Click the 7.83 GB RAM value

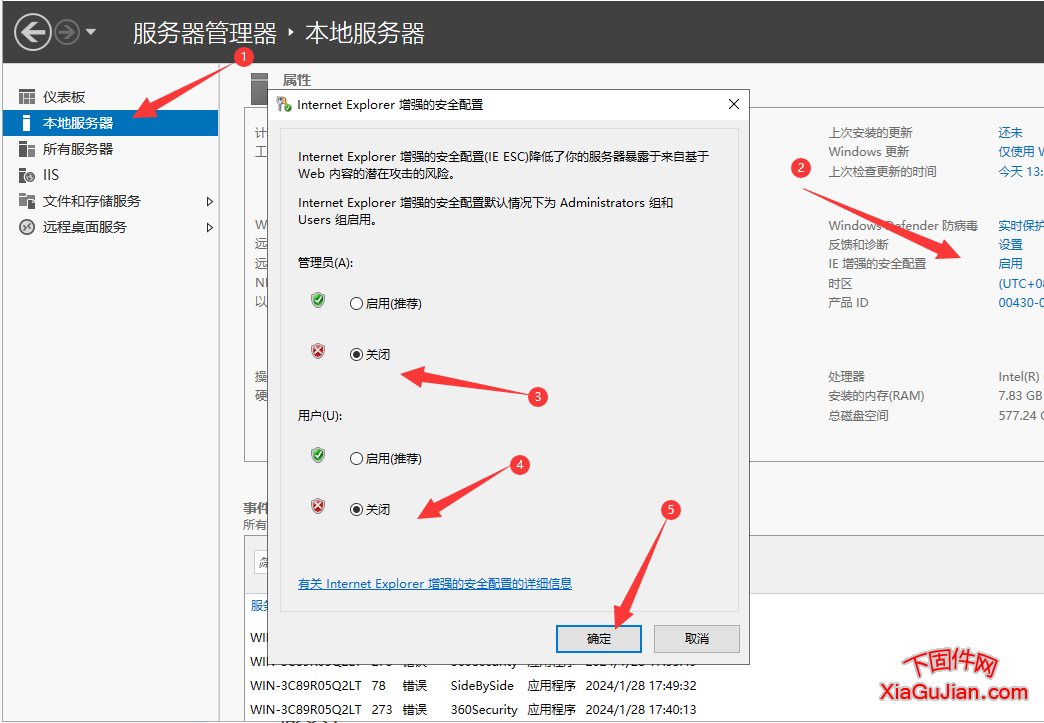[x=1020, y=396]
